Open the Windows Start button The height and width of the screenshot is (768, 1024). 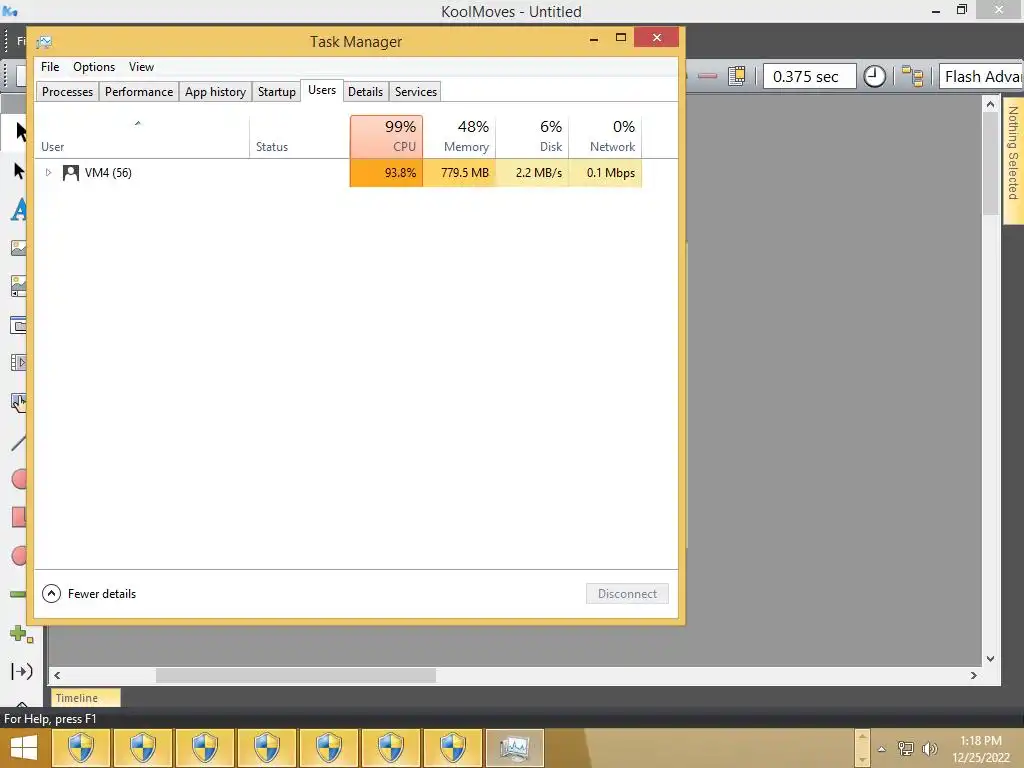[24, 748]
